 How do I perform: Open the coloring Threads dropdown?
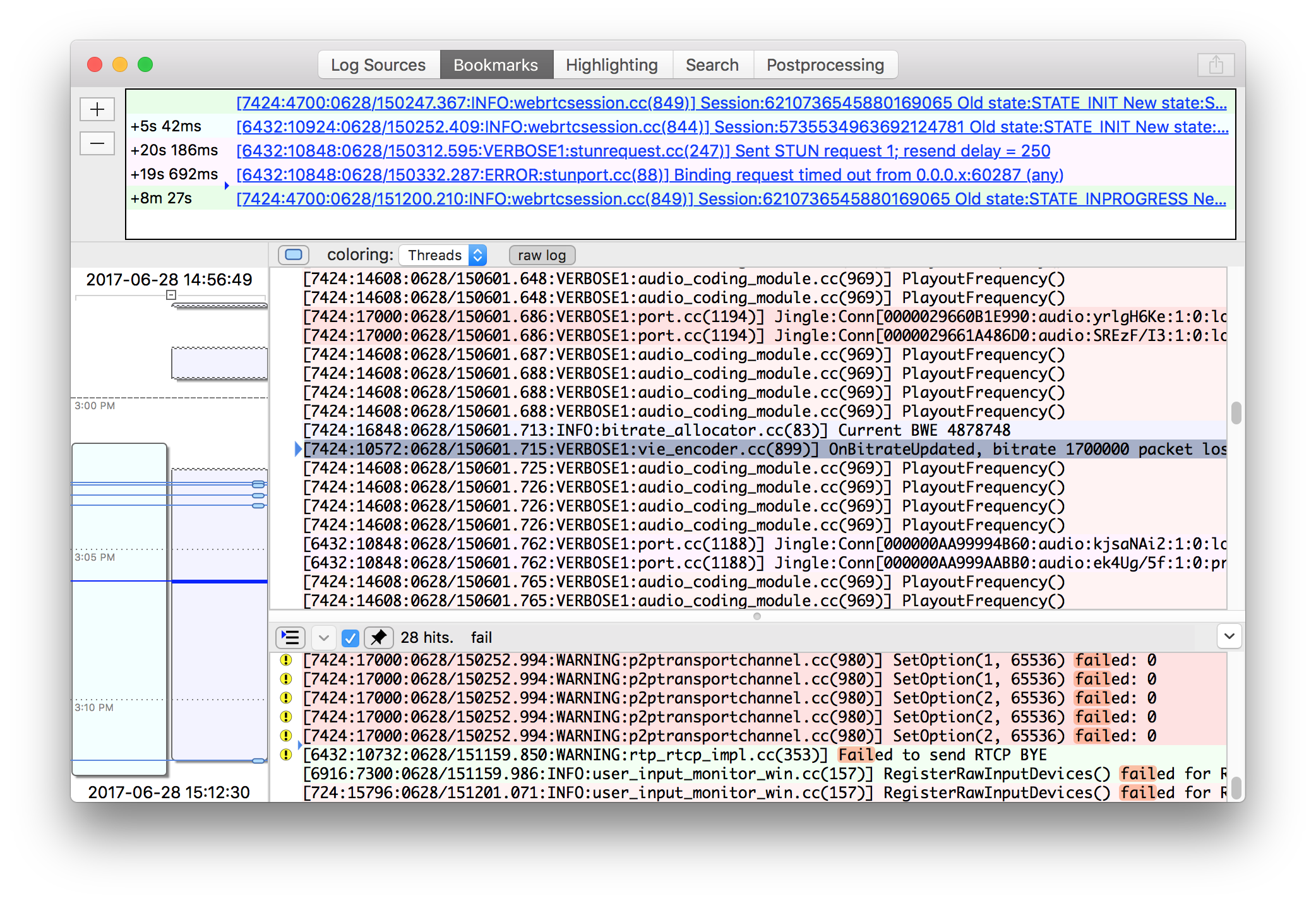pyautogui.click(x=444, y=255)
